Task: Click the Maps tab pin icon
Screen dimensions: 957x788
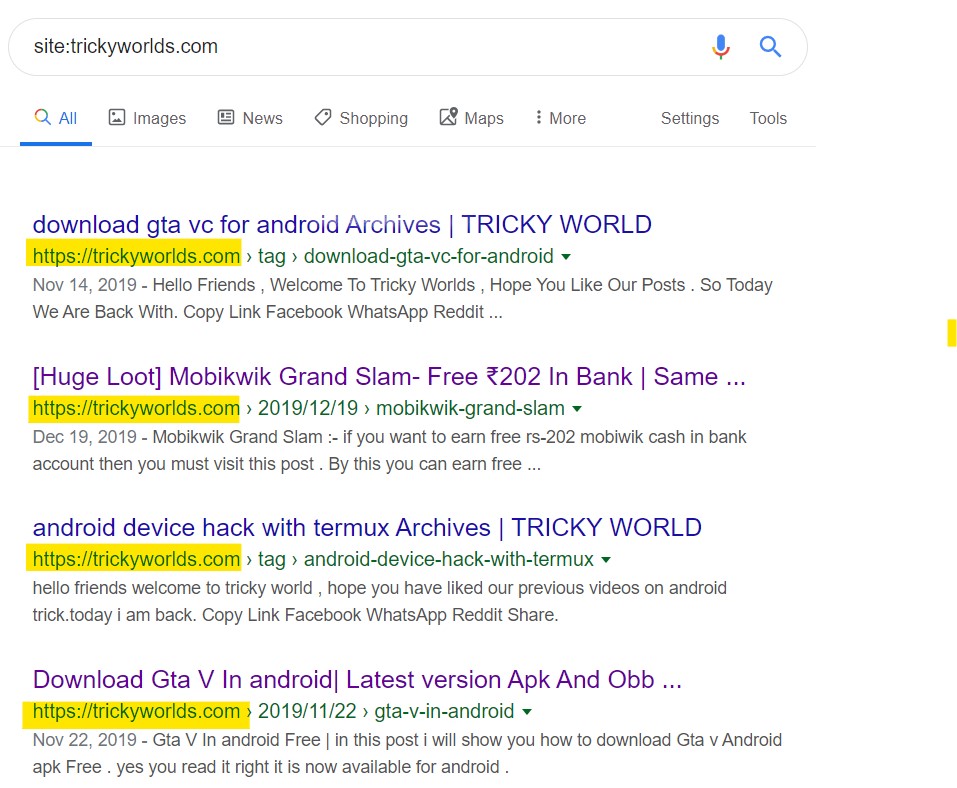Action: coord(449,117)
